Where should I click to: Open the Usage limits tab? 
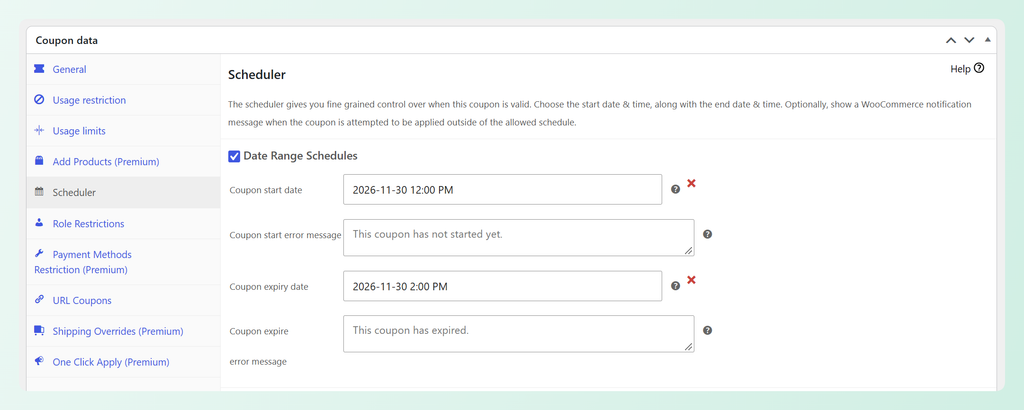point(123,131)
